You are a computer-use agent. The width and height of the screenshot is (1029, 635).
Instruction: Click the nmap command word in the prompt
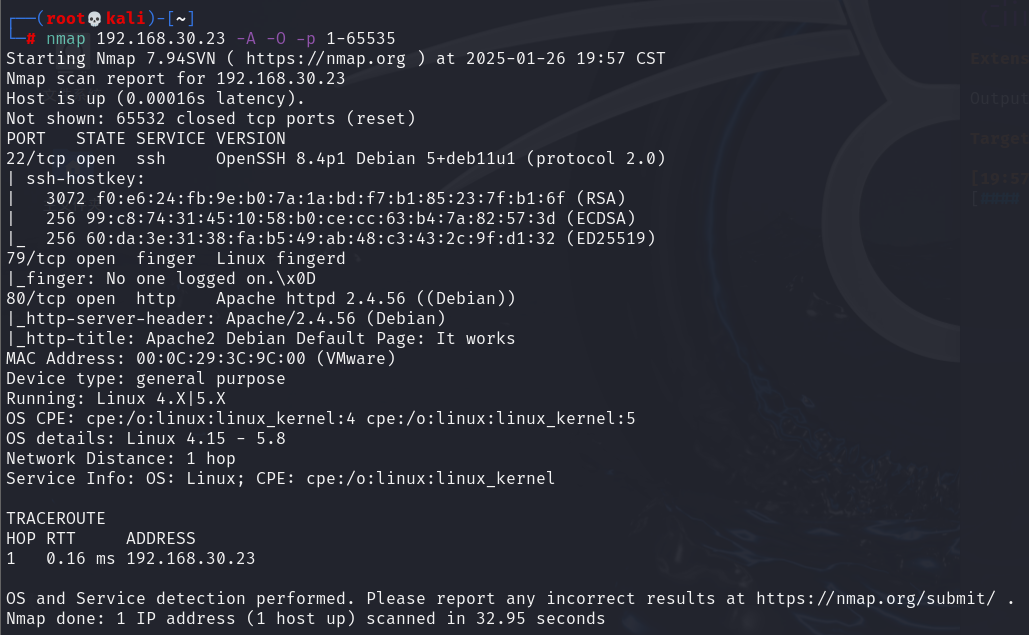pyautogui.click(x=66, y=39)
